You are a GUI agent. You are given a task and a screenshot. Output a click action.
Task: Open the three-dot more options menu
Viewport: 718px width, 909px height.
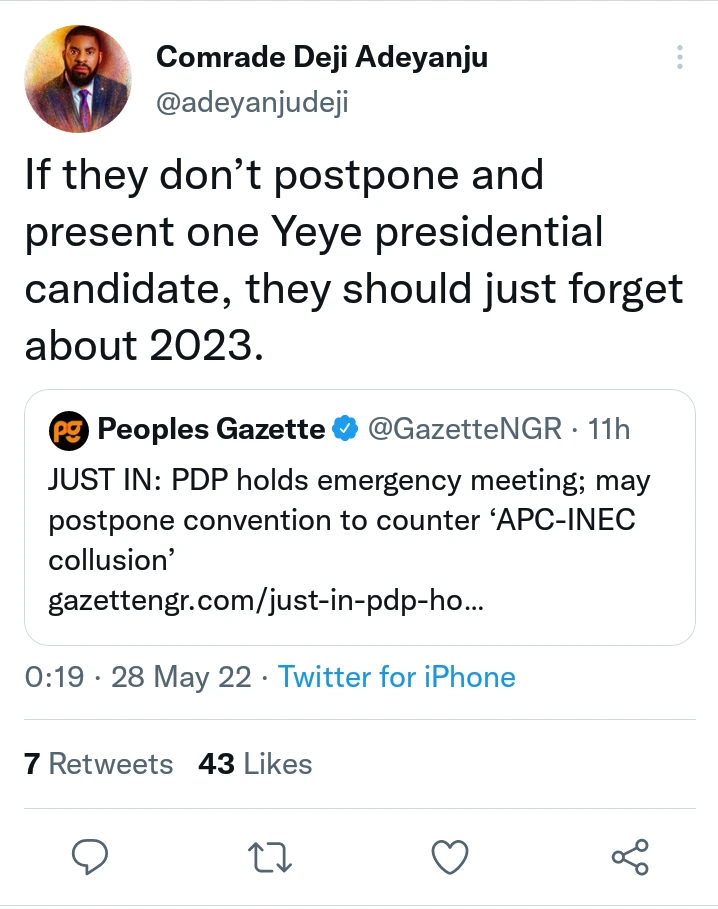coord(680,57)
